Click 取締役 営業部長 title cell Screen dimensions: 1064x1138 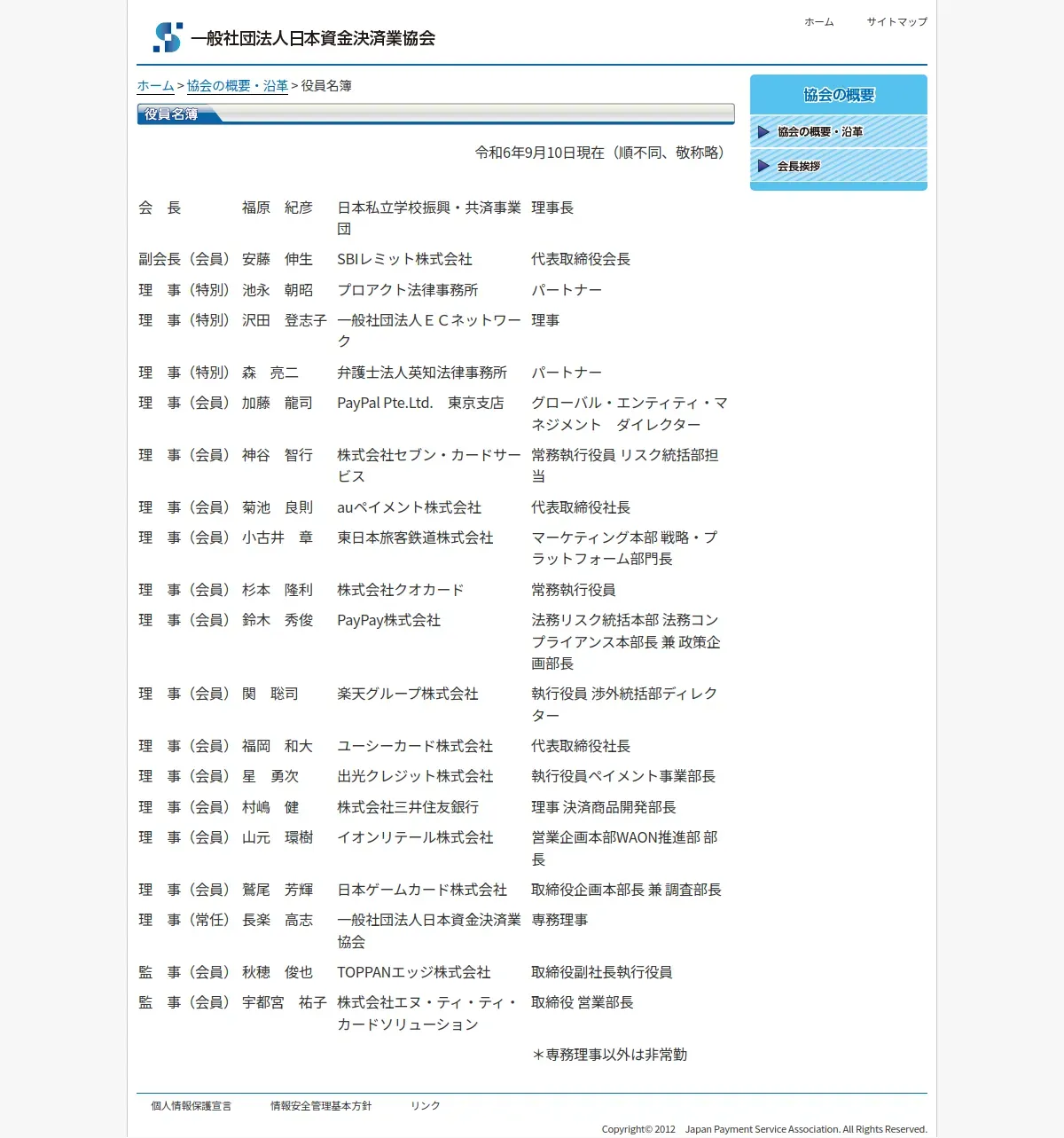coord(583,1002)
